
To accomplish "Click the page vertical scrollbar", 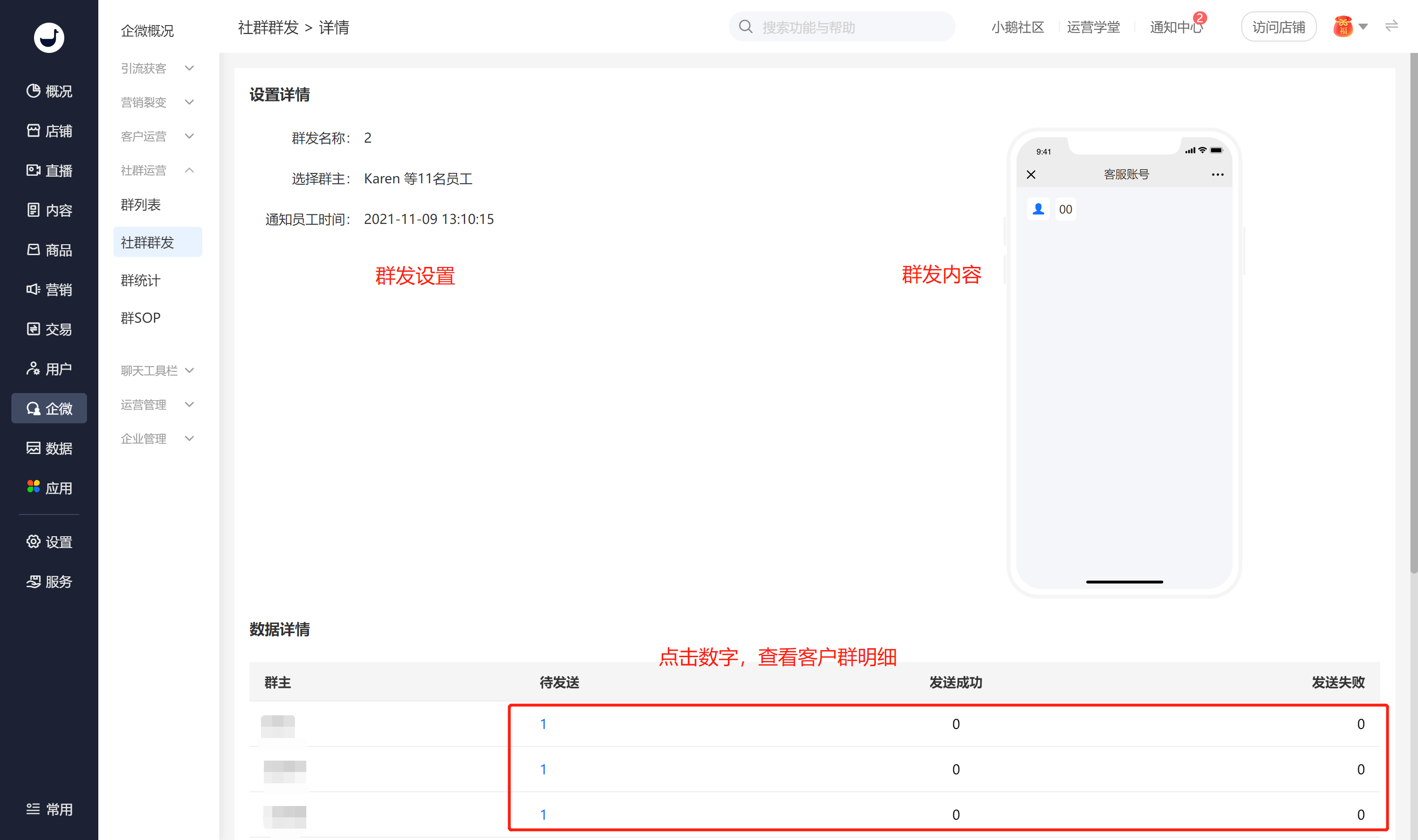I will tap(1413, 313).
